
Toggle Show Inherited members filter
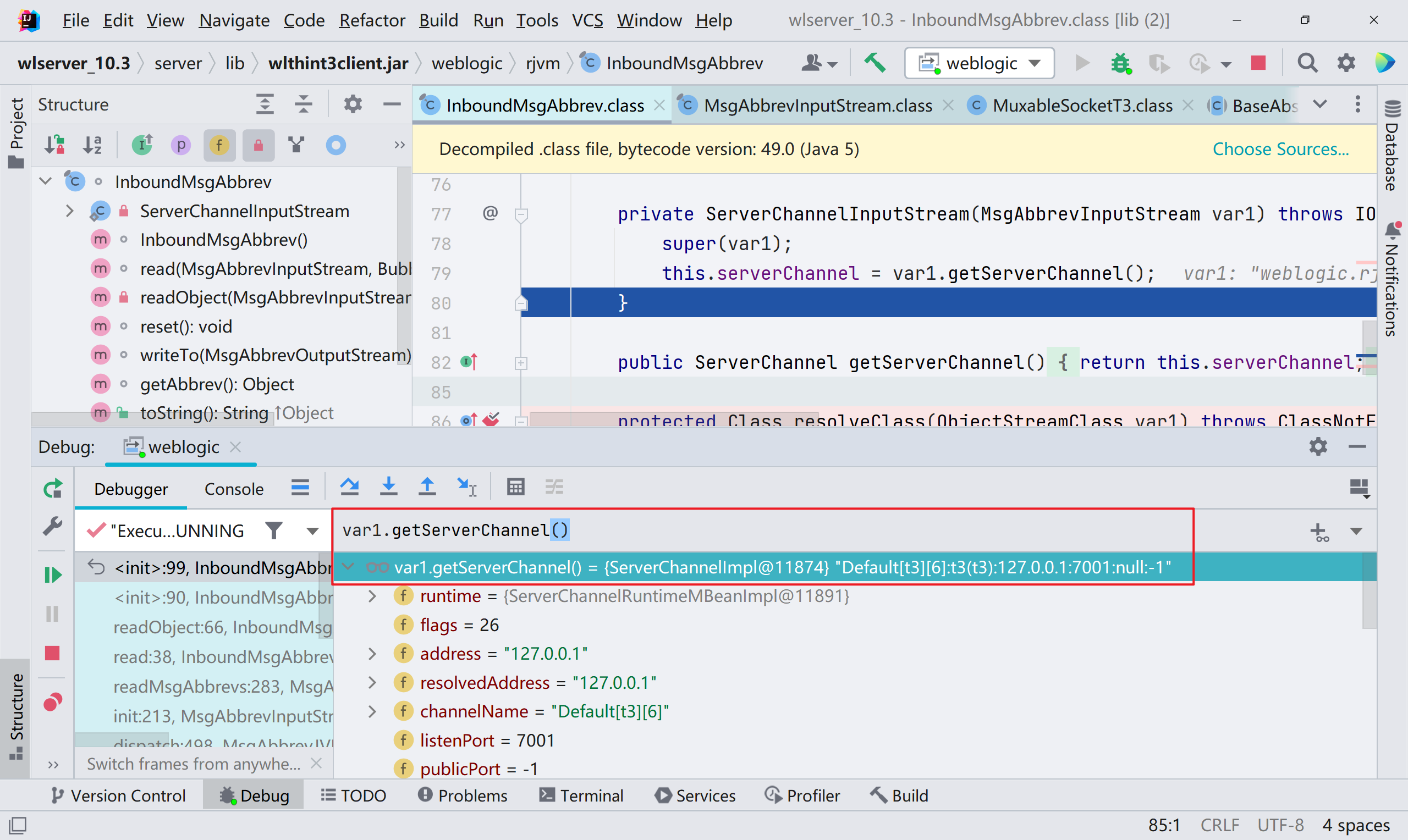point(142,145)
